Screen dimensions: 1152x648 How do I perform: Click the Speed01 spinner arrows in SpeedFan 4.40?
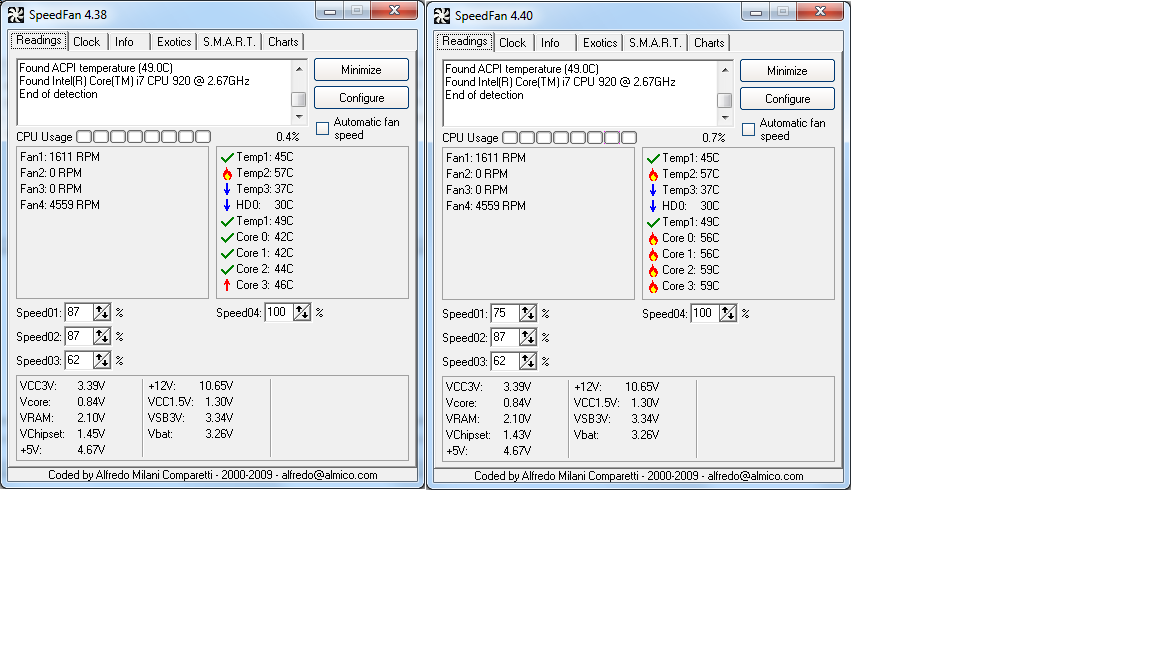click(x=528, y=313)
